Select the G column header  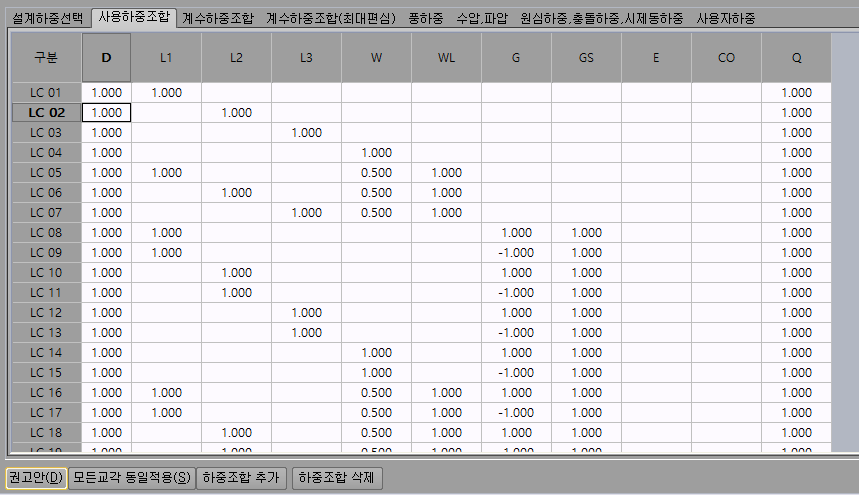tap(516, 57)
